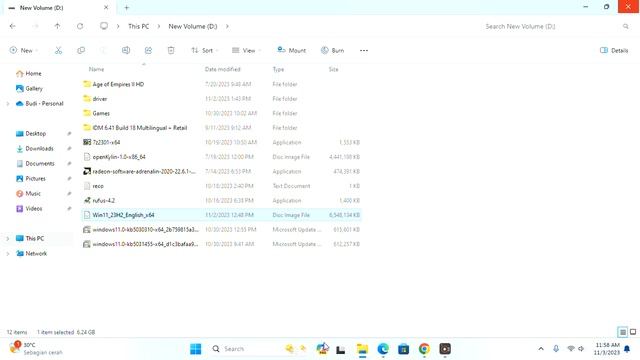Screen dimensions: 640x360
Task: Mount the selected disc image
Action: (291, 50)
